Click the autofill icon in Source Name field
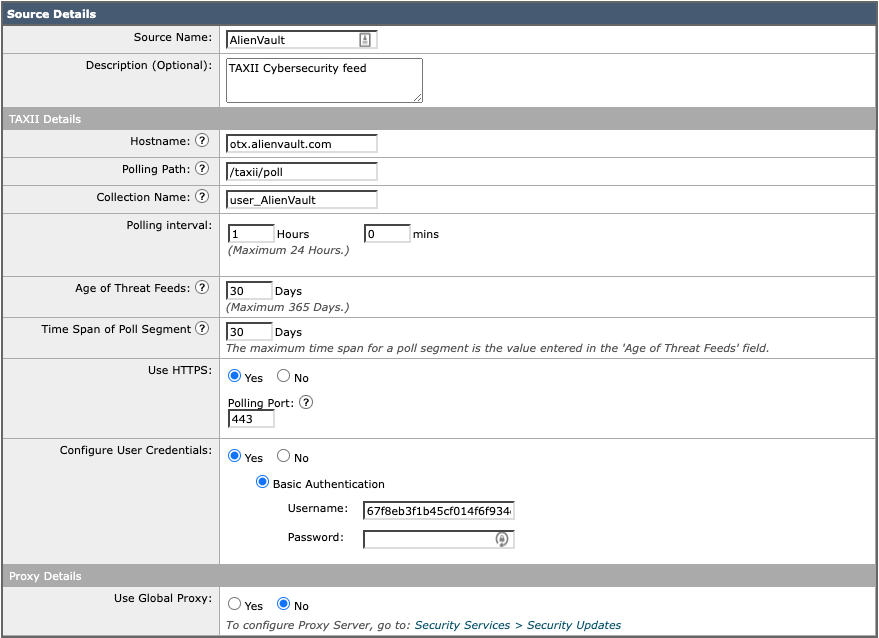This screenshot has height=638, width=879. tap(365, 40)
